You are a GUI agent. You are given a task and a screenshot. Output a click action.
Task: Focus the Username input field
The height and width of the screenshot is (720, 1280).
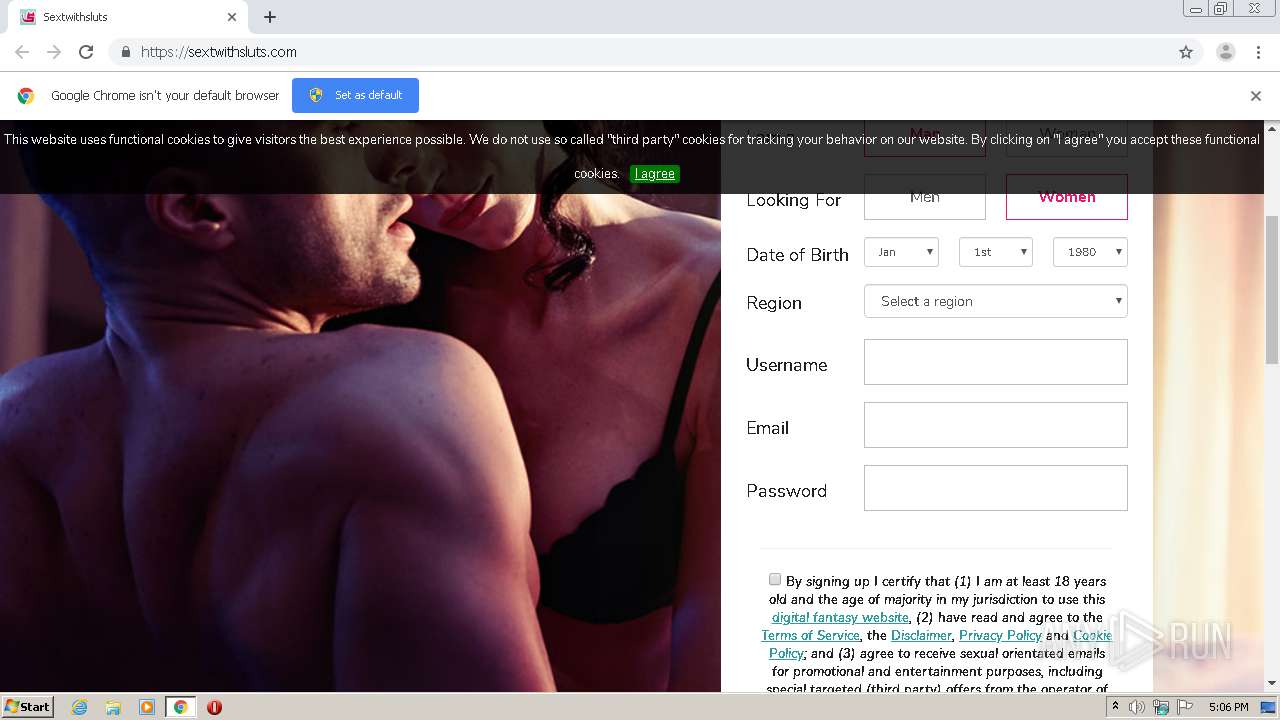[996, 362]
